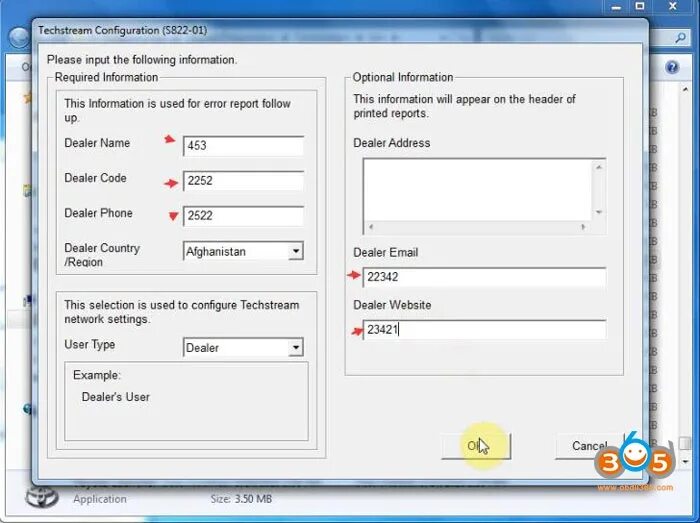The height and width of the screenshot is (523, 700).
Task: Click the 'Size: 3.50 MB' text in details pane
Action: (241, 499)
